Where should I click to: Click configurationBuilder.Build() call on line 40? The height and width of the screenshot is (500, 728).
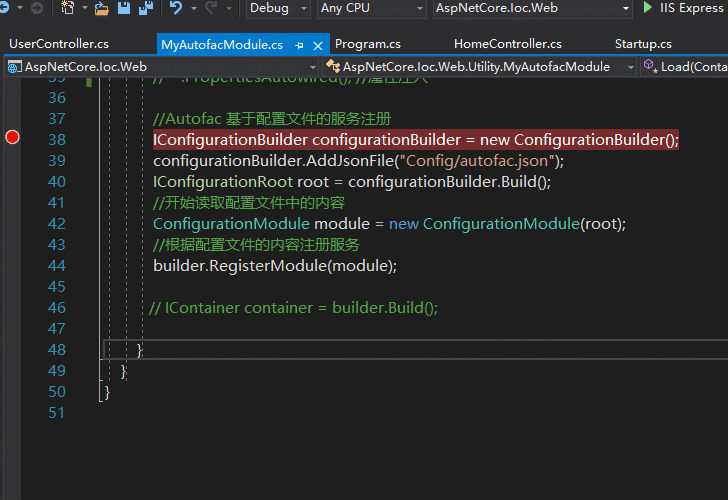[x=449, y=182]
